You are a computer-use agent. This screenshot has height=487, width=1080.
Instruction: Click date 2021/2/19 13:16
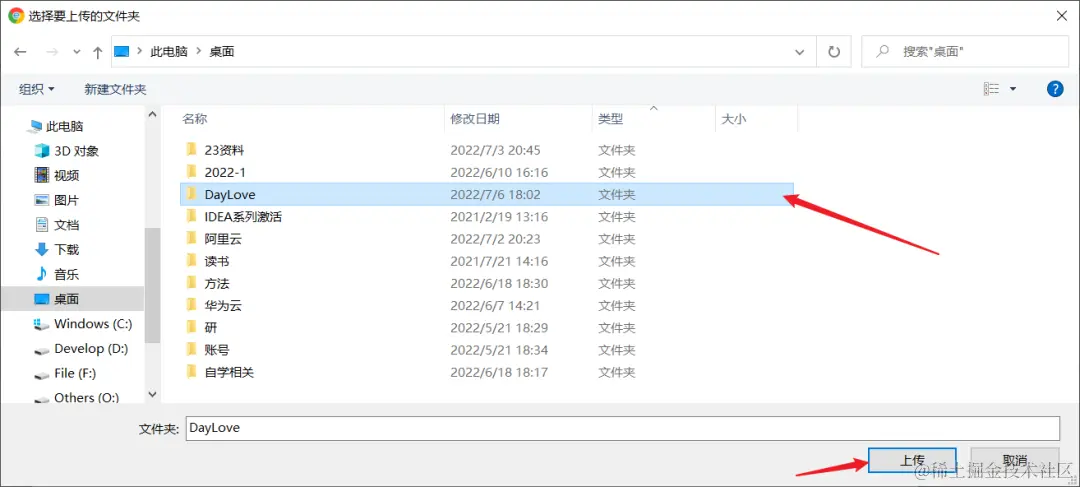click(x=499, y=217)
